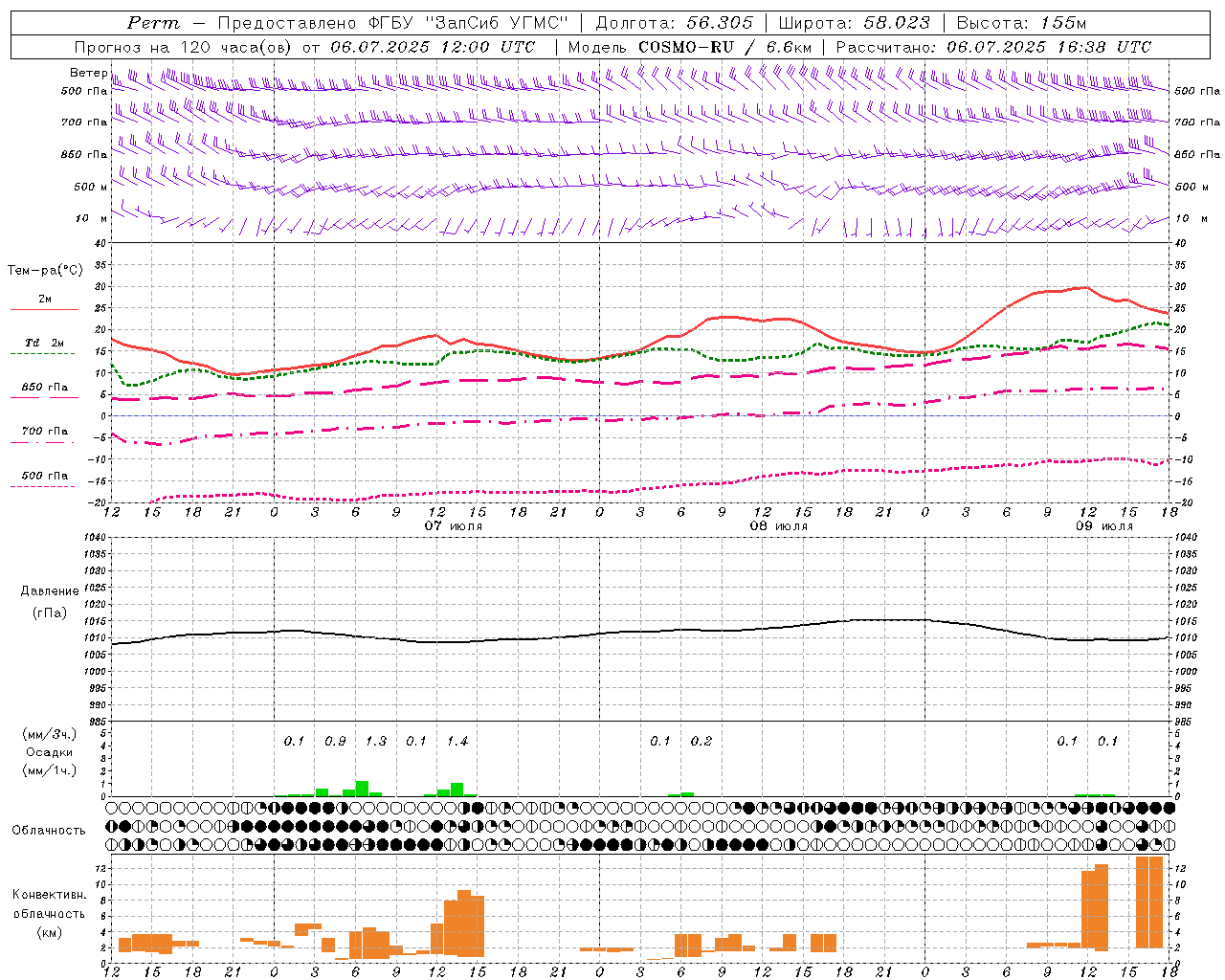Click the model name "COSMO-RU / 6.6км"
Viewport: 1225px width, 980px height.
(724, 47)
